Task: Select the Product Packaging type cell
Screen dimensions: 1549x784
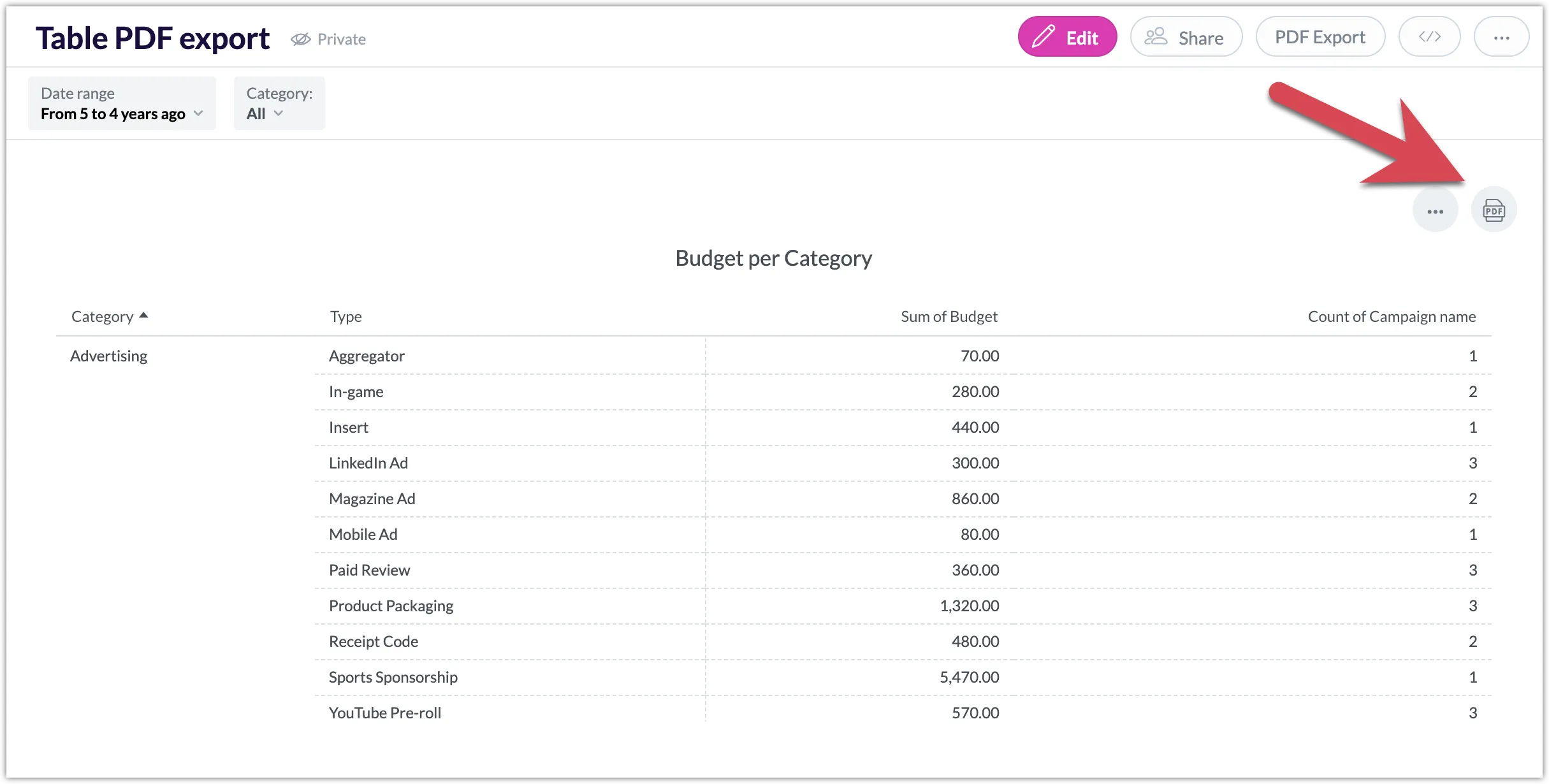Action: point(391,606)
